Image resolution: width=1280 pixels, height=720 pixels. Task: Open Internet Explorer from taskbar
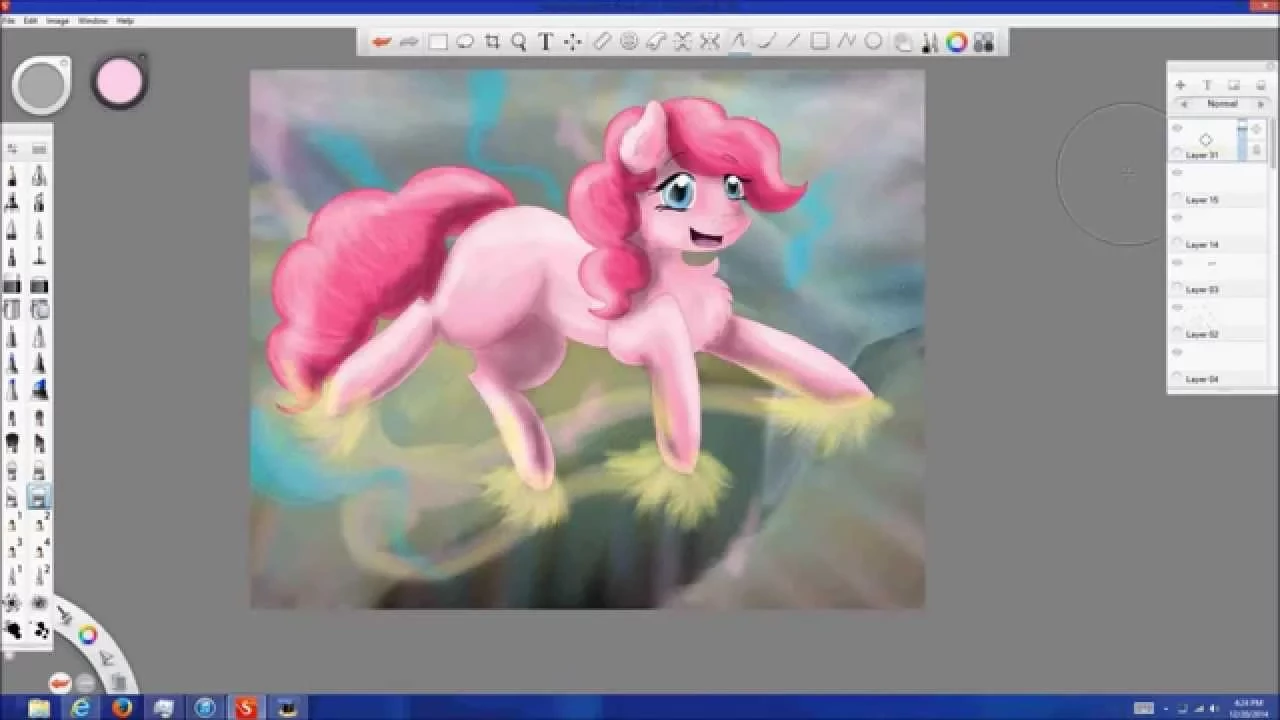pyautogui.click(x=81, y=708)
